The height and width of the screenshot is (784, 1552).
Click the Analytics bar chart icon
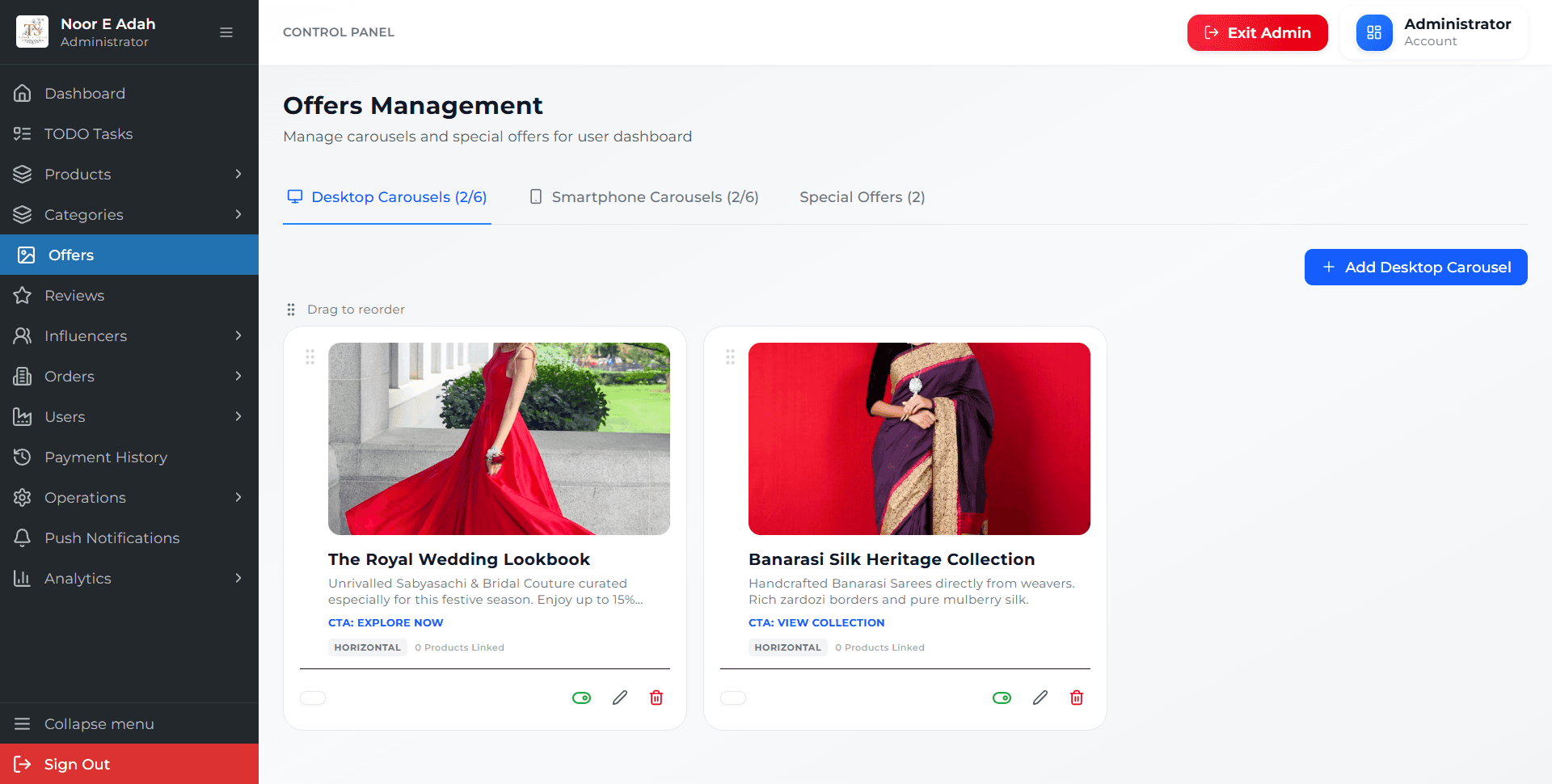coord(23,578)
